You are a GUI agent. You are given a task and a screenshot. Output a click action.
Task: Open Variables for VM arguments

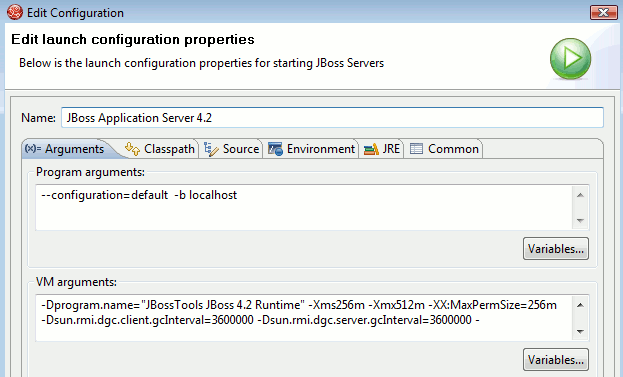point(555,360)
